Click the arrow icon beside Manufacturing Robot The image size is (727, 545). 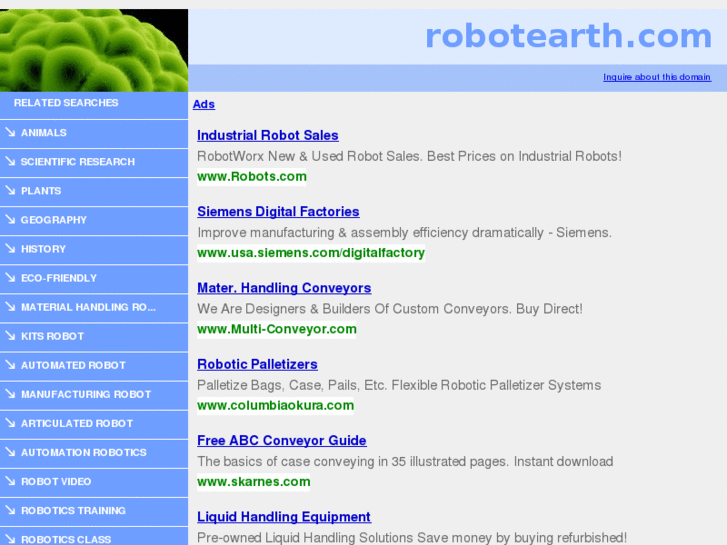tap(10, 394)
